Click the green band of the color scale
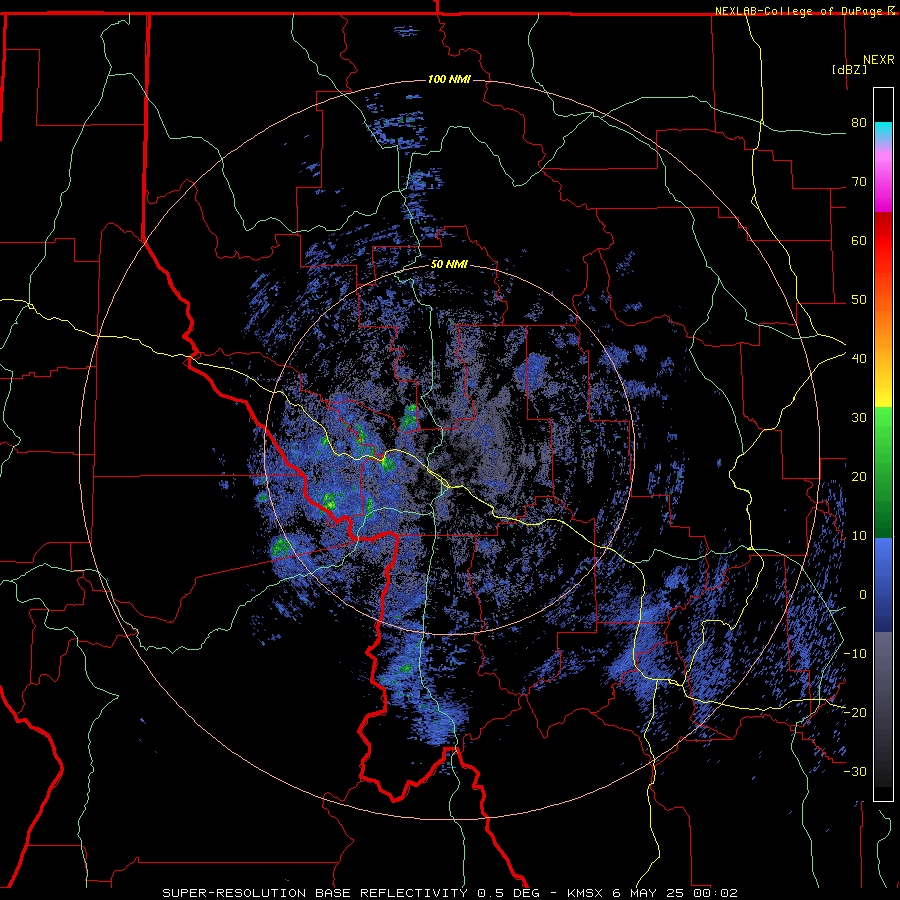 click(883, 472)
